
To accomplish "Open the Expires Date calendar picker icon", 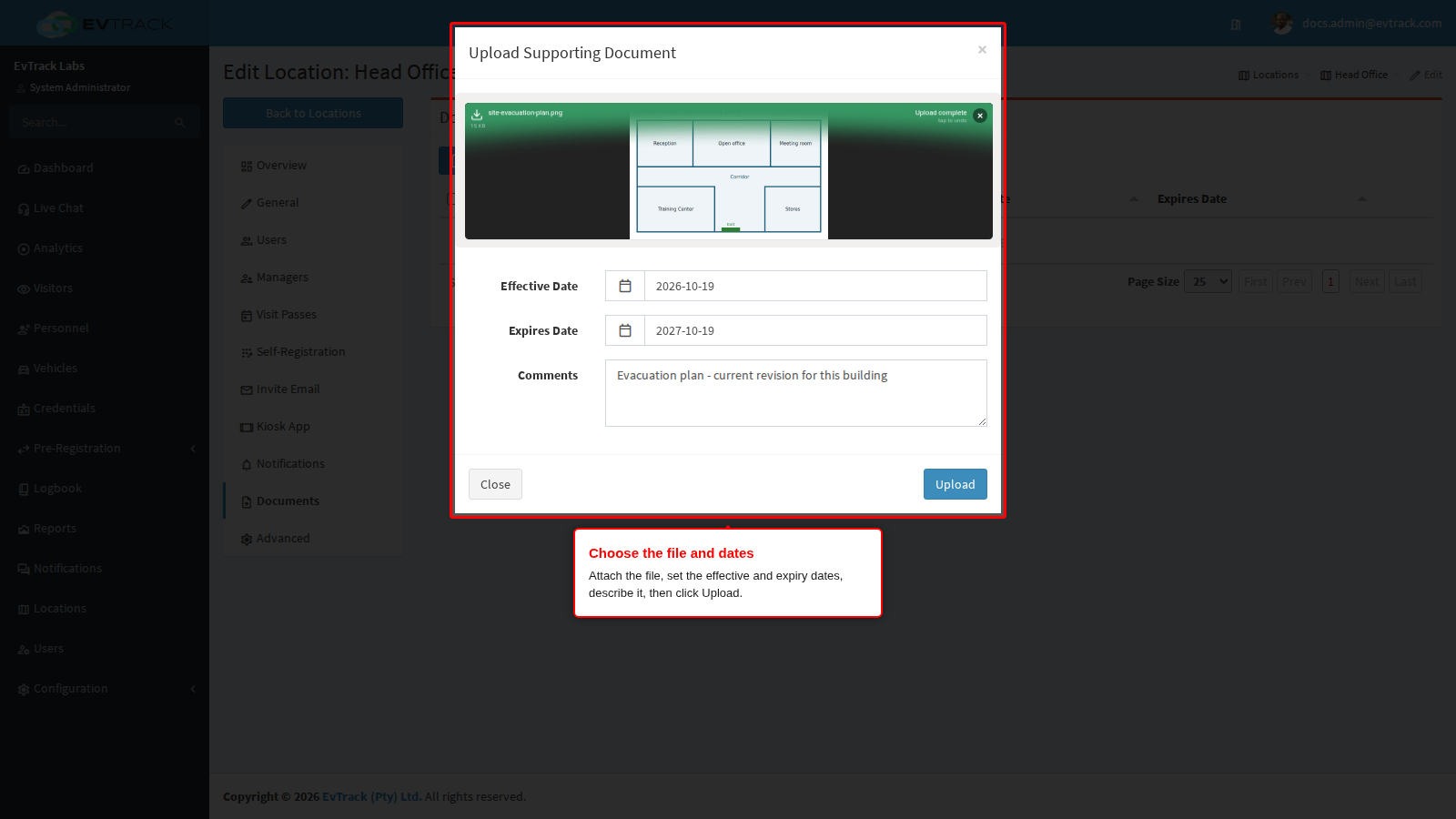I will [x=625, y=330].
